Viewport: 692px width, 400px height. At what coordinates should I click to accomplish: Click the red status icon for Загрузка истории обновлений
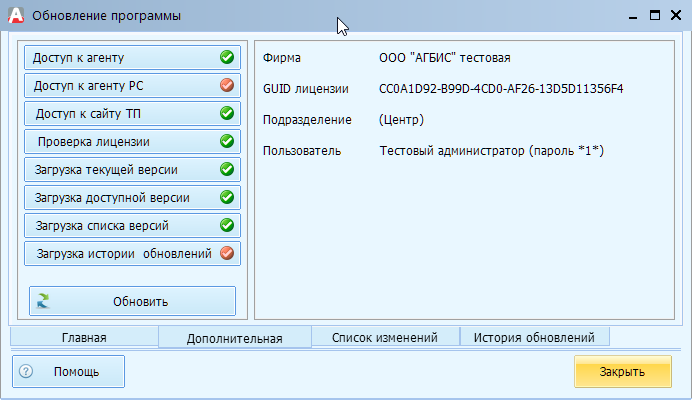[227, 253]
